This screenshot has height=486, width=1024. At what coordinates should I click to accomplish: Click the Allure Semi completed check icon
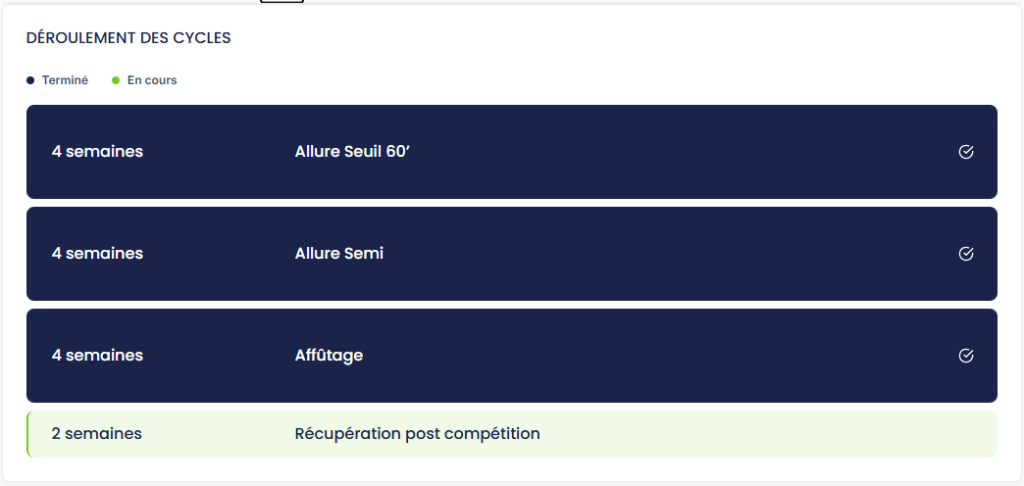pos(966,254)
